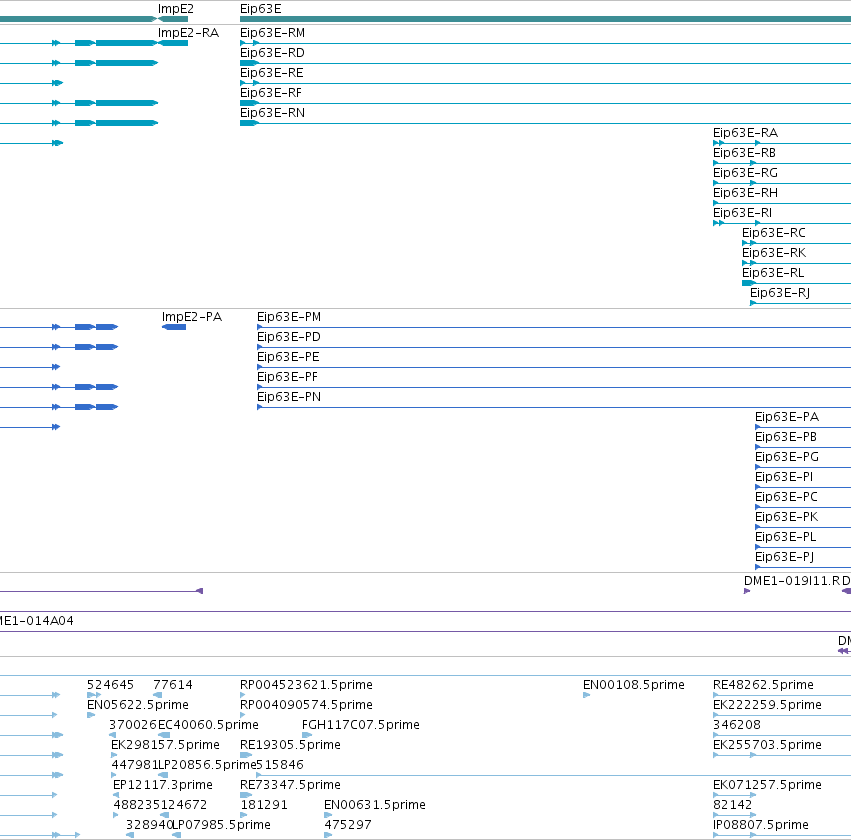The image size is (851, 840).
Task: Click transcript label Eip63E-RC
Action: [x=774, y=234]
